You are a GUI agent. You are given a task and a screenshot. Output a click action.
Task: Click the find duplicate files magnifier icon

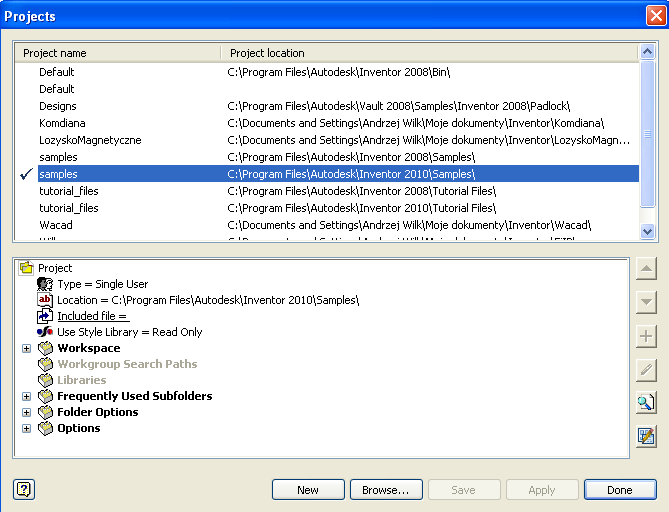646,402
